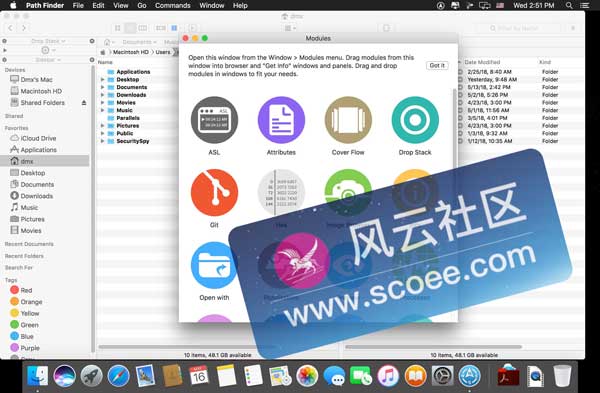Click the Date Modified column header

[482, 62]
